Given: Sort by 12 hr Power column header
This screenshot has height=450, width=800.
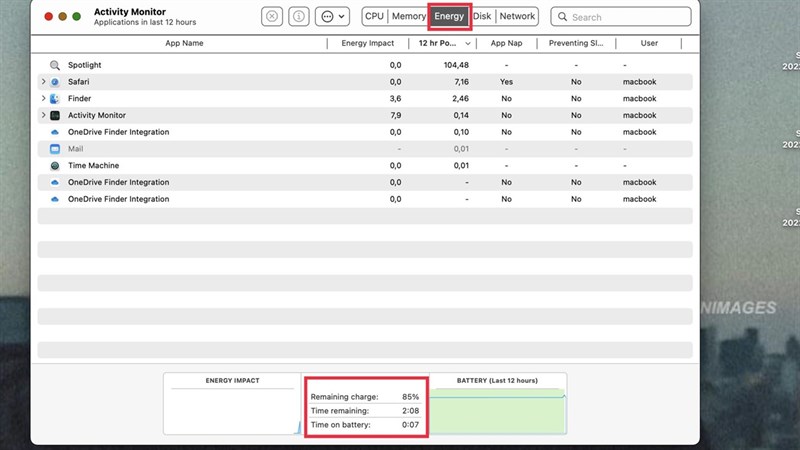Looking at the screenshot, I should point(437,43).
